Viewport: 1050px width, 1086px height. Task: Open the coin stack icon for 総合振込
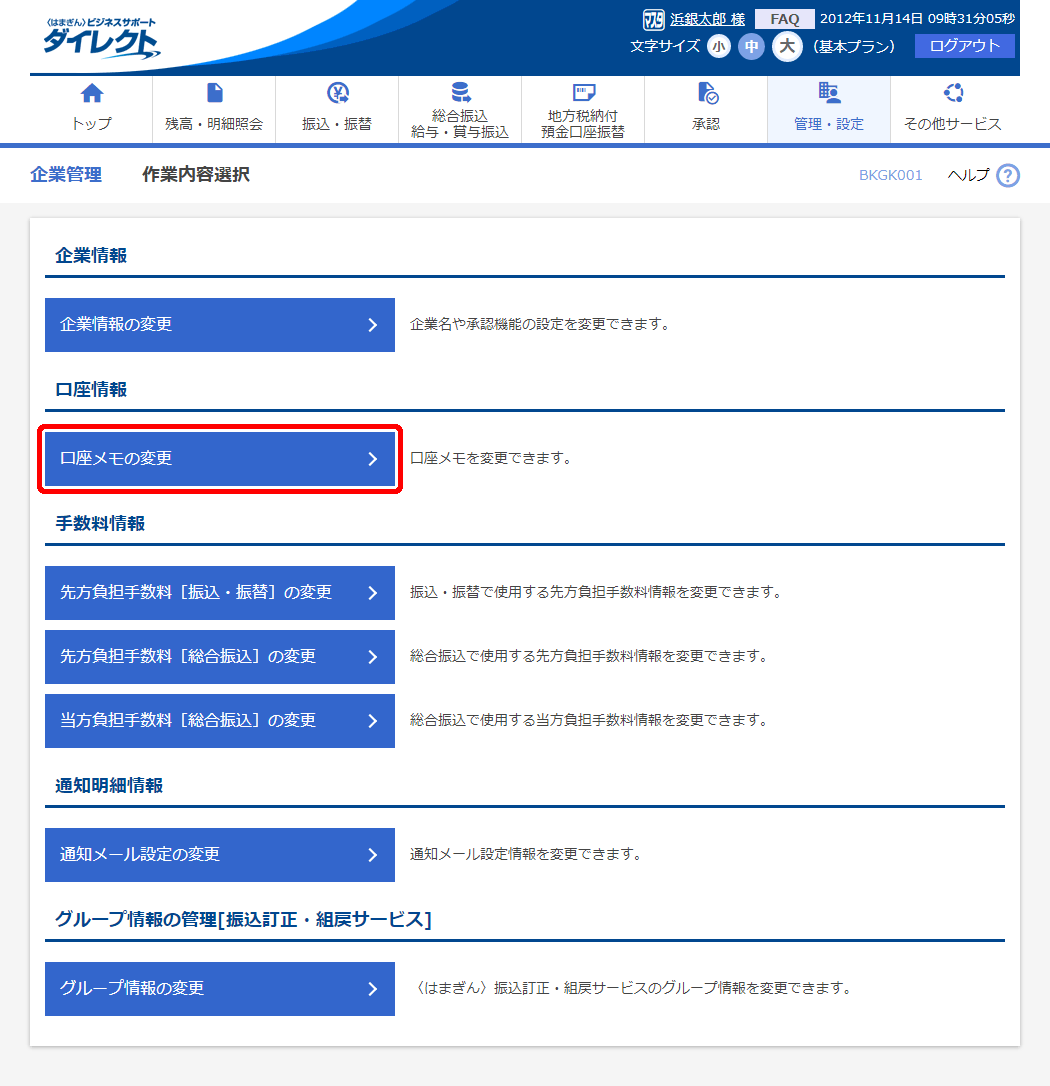point(460,93)
